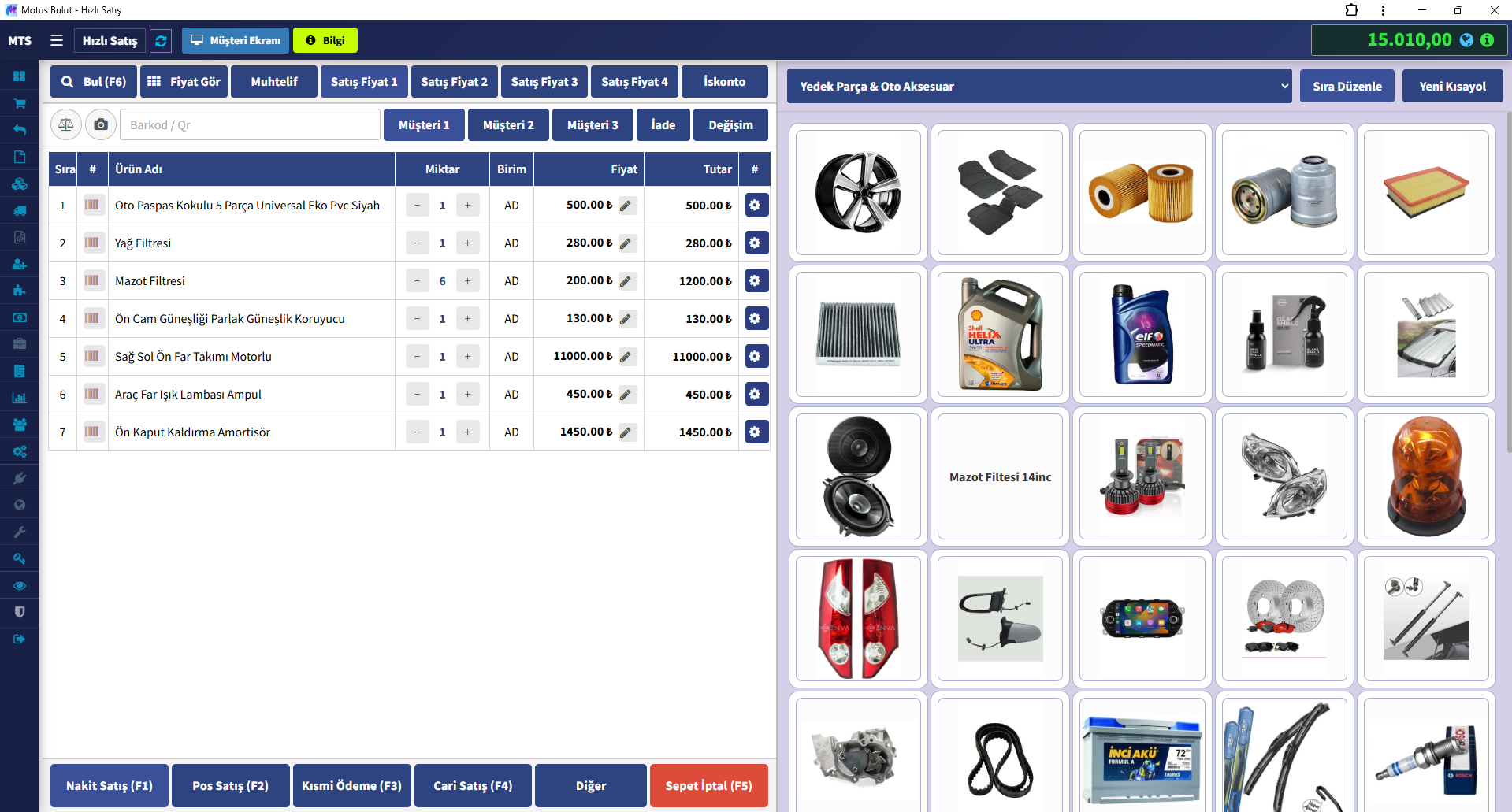The height and width of the screenshot is (812, 1512).
Task: Edit price pencil for Yağ Filtresi row
Action: click(626, 243)
